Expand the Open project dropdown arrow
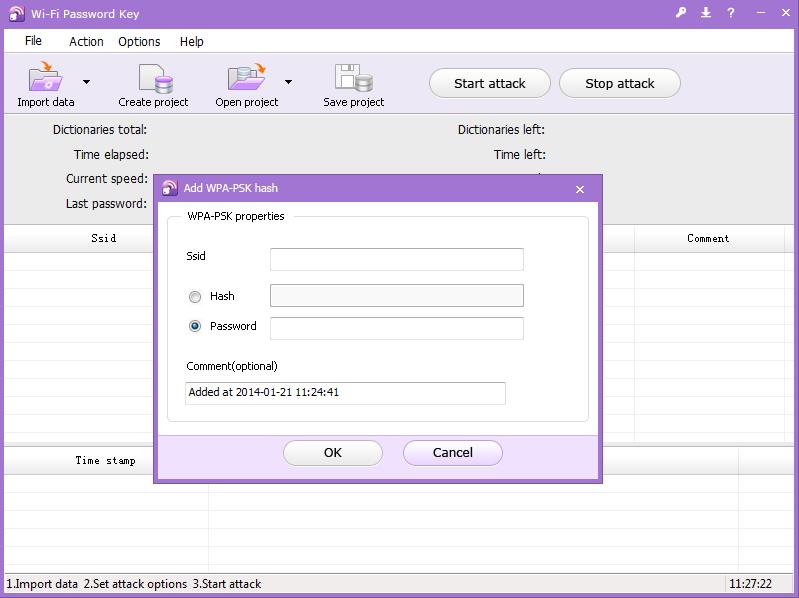This screenshot has width=799, height=598. click(288, 82)
